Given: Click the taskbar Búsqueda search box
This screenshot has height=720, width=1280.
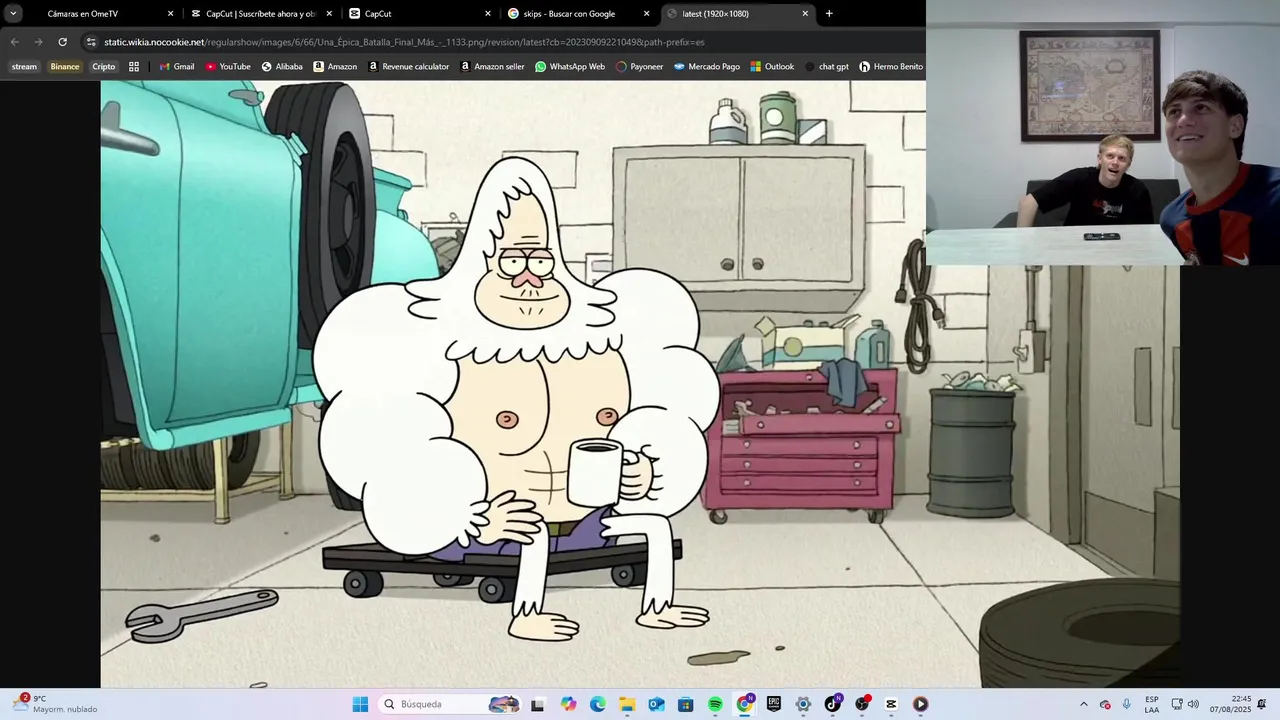Looking at the screenshot, I should click(x=451, y=704).
